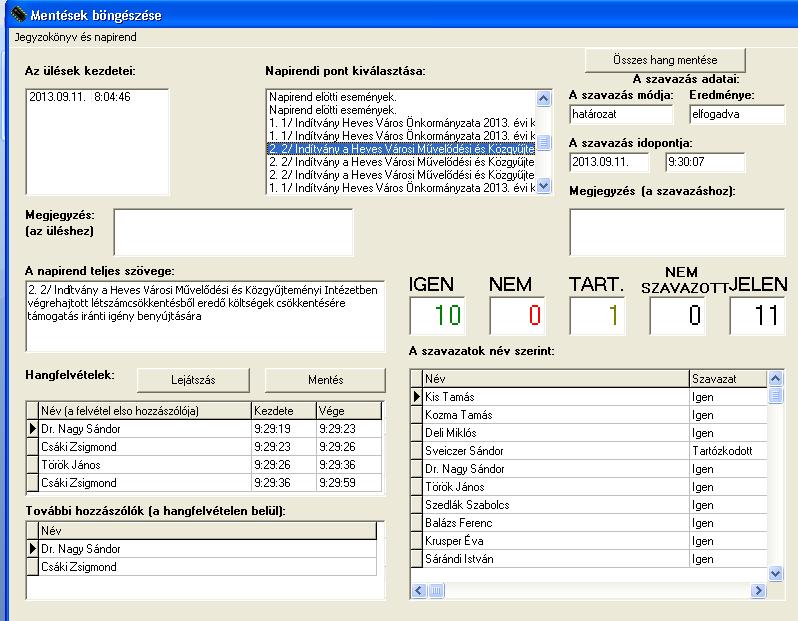Screen dimensions: 798x621
Task: Click the A szavazás módja field
Action: pyautogui.click(x=621, y=114)
